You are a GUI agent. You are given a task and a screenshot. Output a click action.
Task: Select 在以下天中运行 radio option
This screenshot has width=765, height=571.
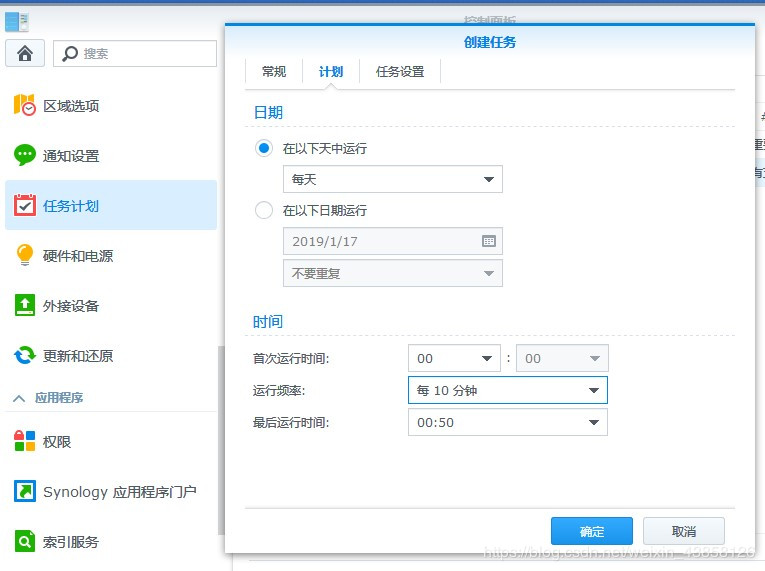(x=264, y=148)
